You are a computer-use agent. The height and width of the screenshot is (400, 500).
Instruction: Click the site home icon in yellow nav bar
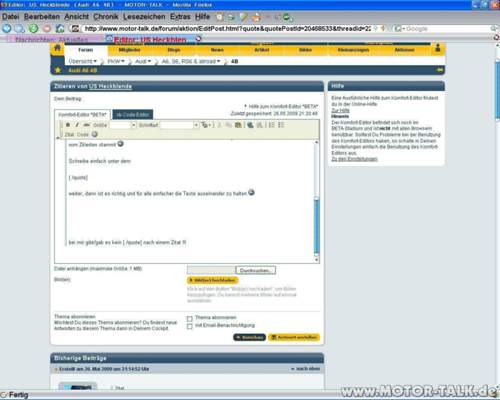coord(57,48)
